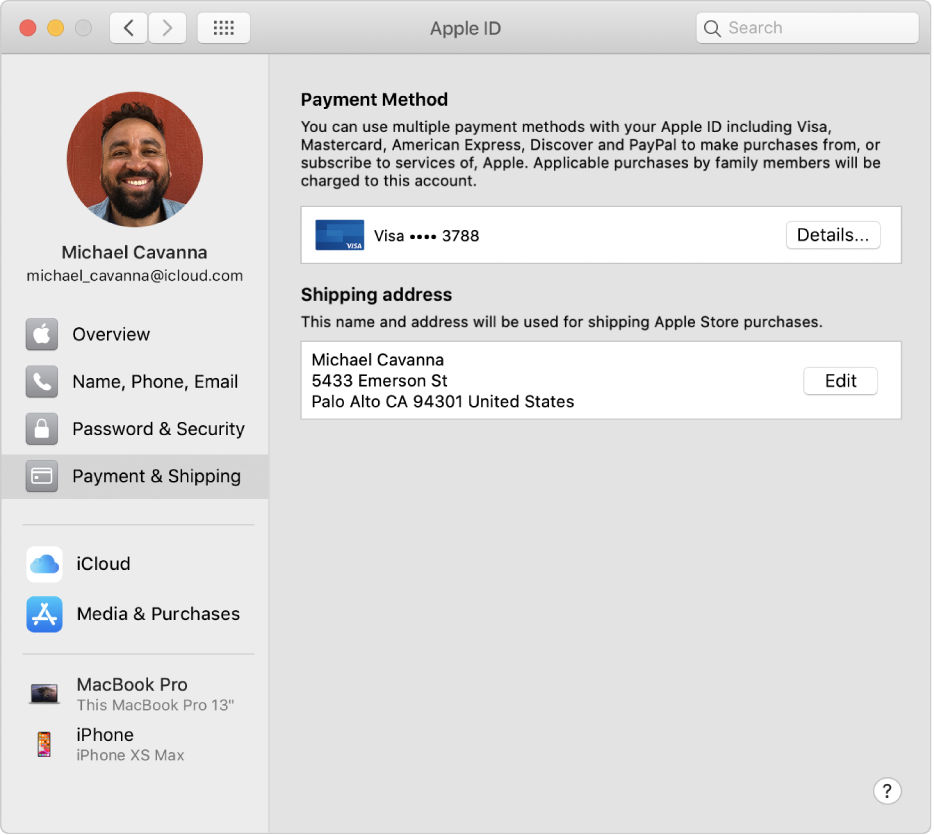
Task: Click the phone handset icon
Action: (x=42, y=381)
